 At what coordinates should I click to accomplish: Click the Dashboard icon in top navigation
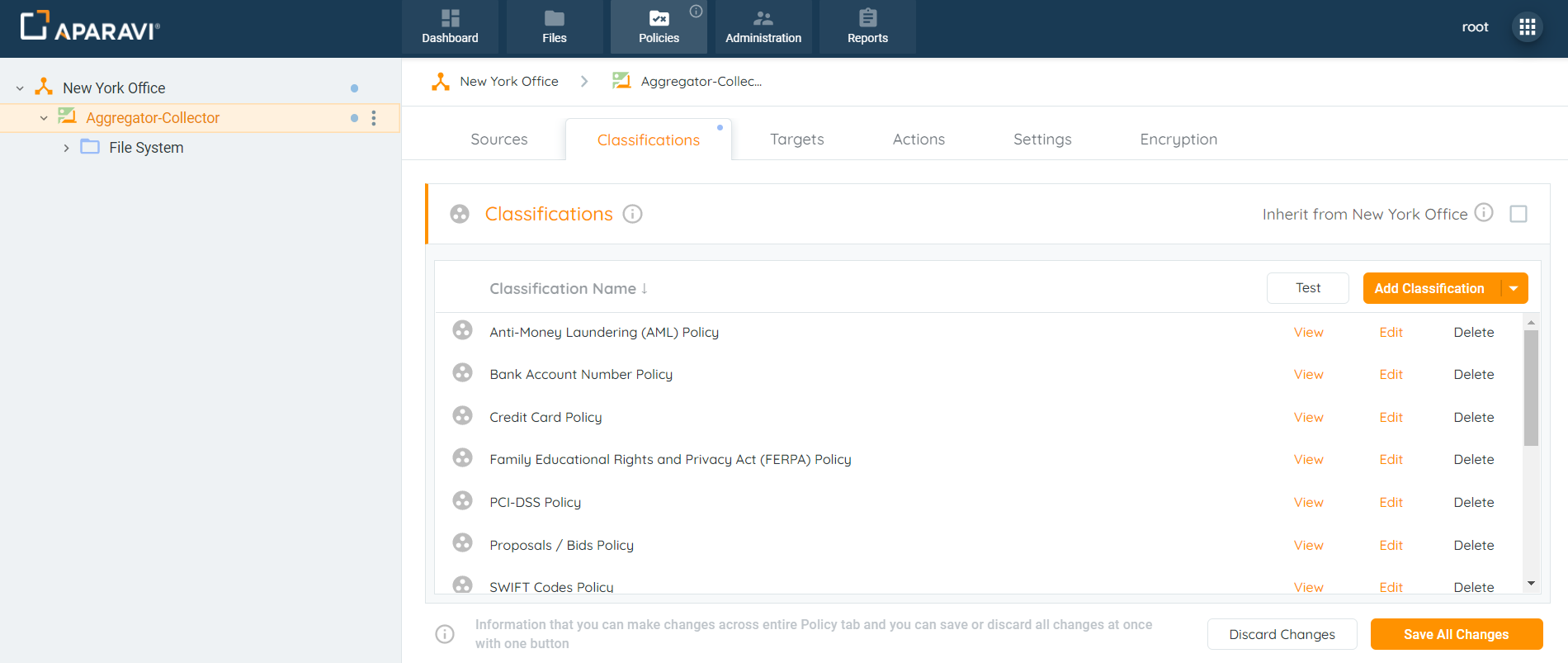[450, 18]
